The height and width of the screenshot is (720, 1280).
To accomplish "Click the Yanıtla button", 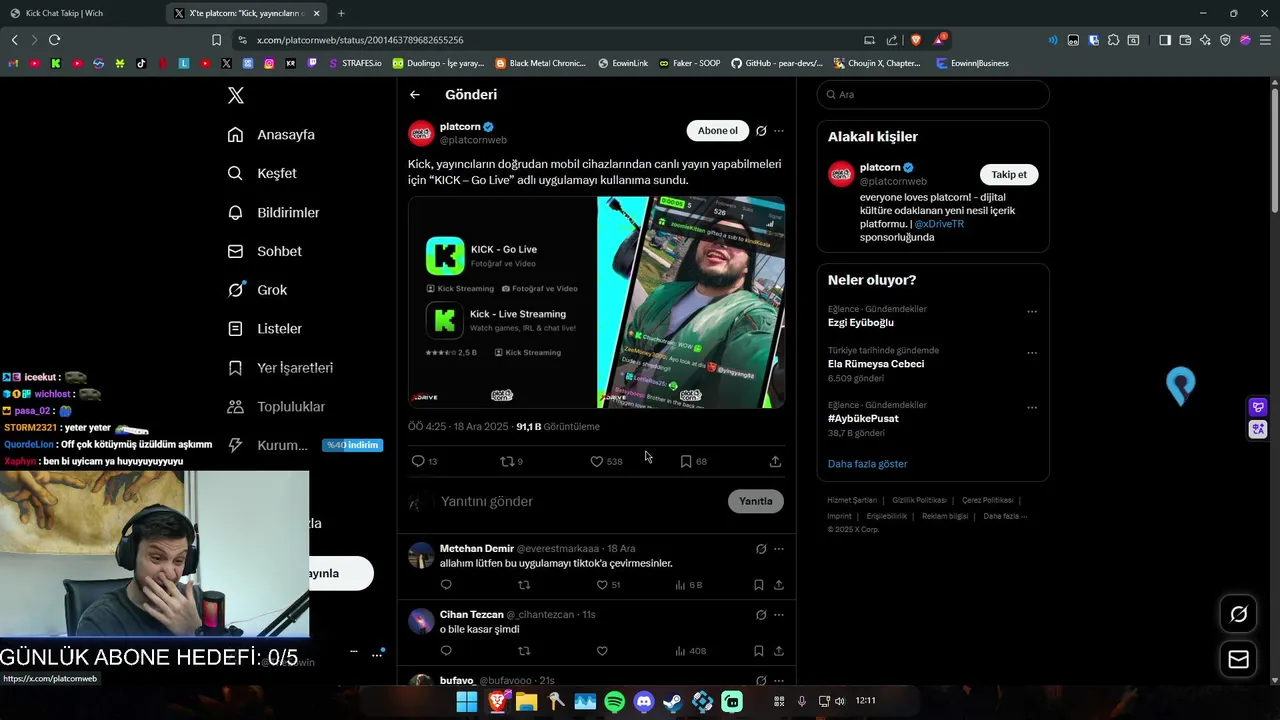I will tap(755, 501).
